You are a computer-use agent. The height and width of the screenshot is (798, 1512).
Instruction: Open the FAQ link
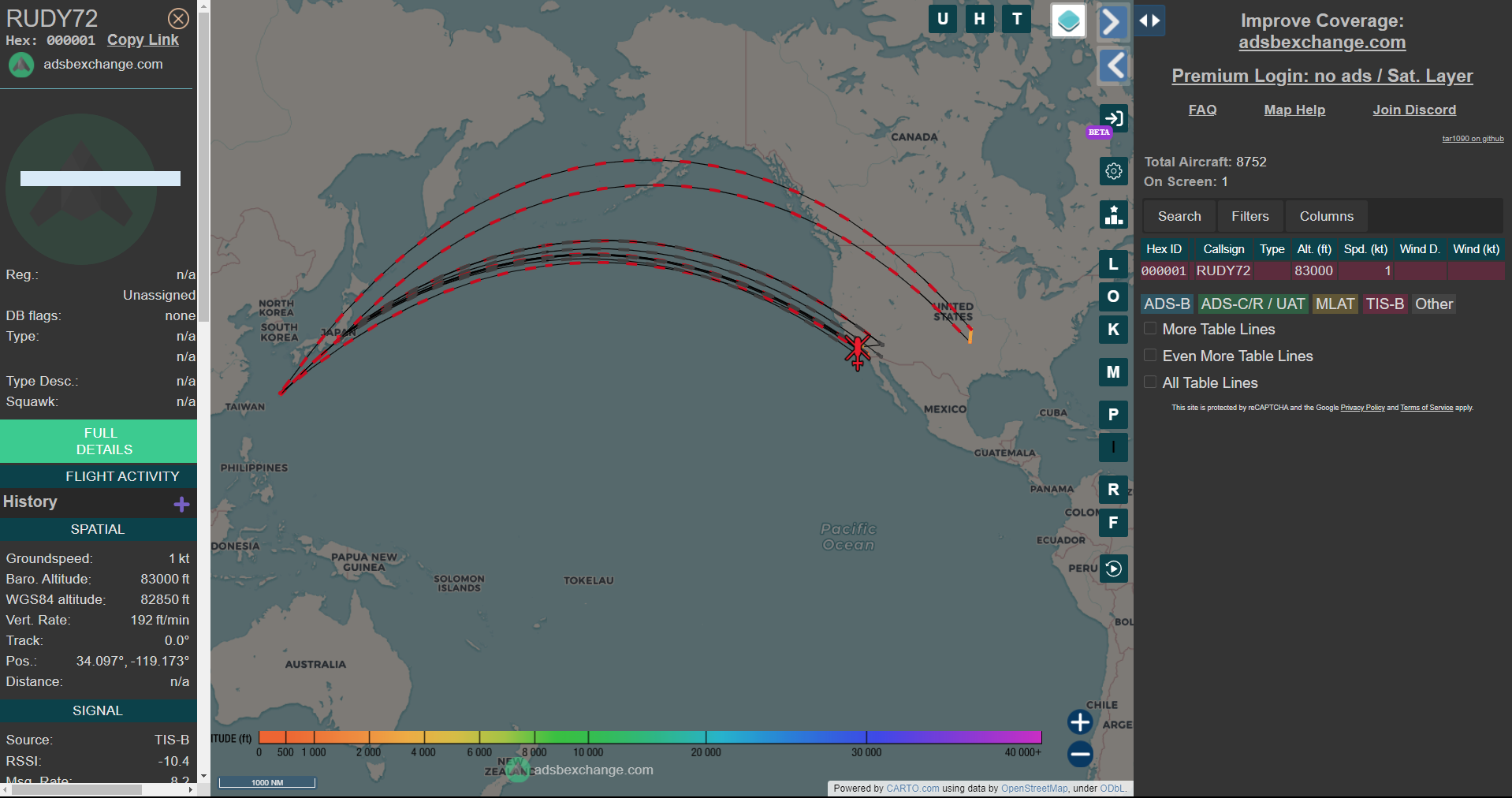1202,110
